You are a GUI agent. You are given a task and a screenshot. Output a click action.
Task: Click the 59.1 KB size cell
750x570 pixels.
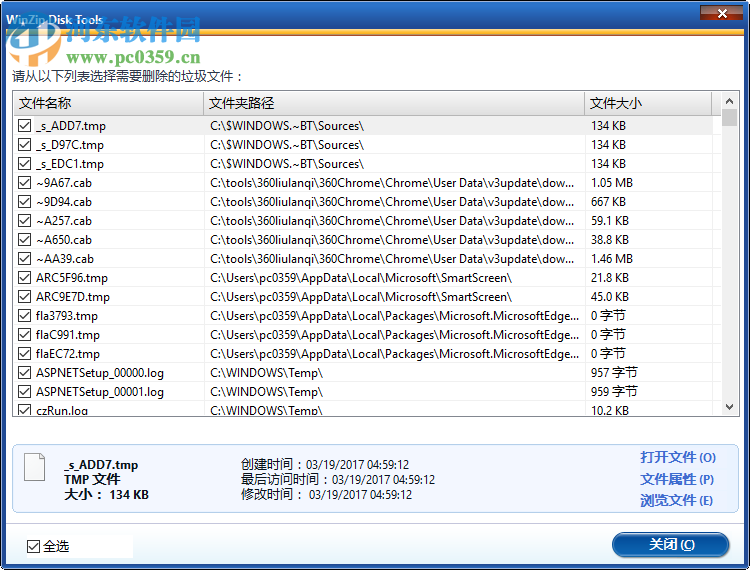[610, 220]
